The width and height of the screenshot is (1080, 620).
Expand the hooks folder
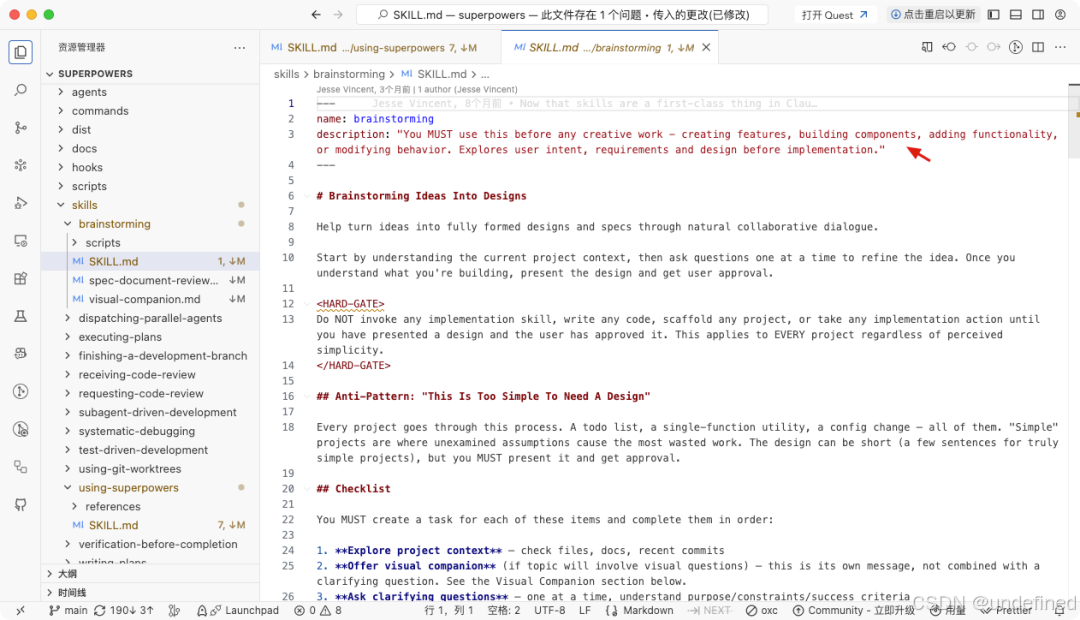click(150, 167)
